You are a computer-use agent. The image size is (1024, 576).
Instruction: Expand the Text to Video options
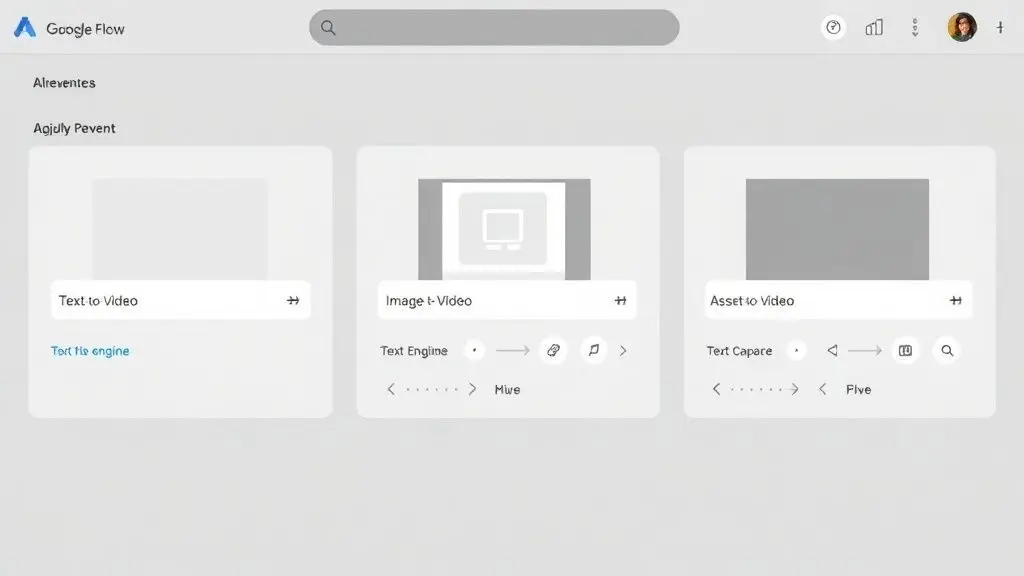[293, 301]
